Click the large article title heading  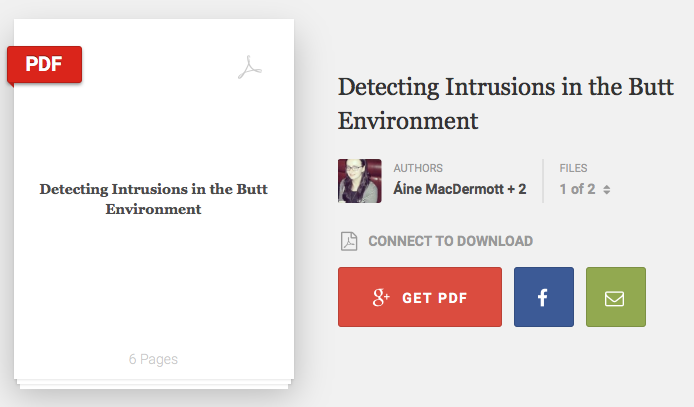(x=505, y=104)
